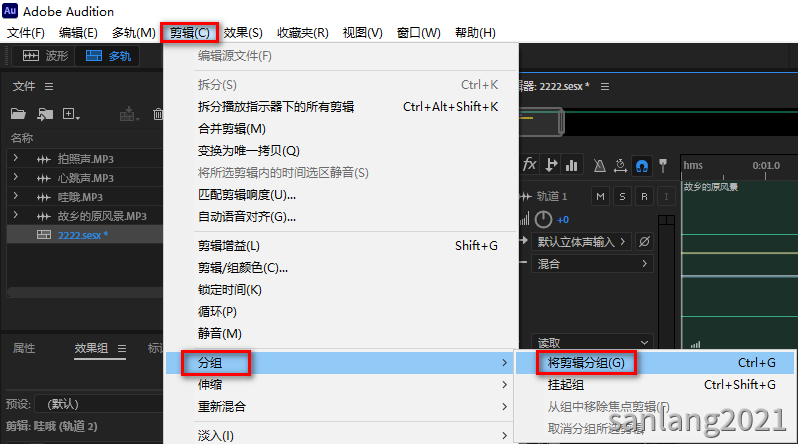Click the marker pin icon
The image size is (798, 444).
663,165
